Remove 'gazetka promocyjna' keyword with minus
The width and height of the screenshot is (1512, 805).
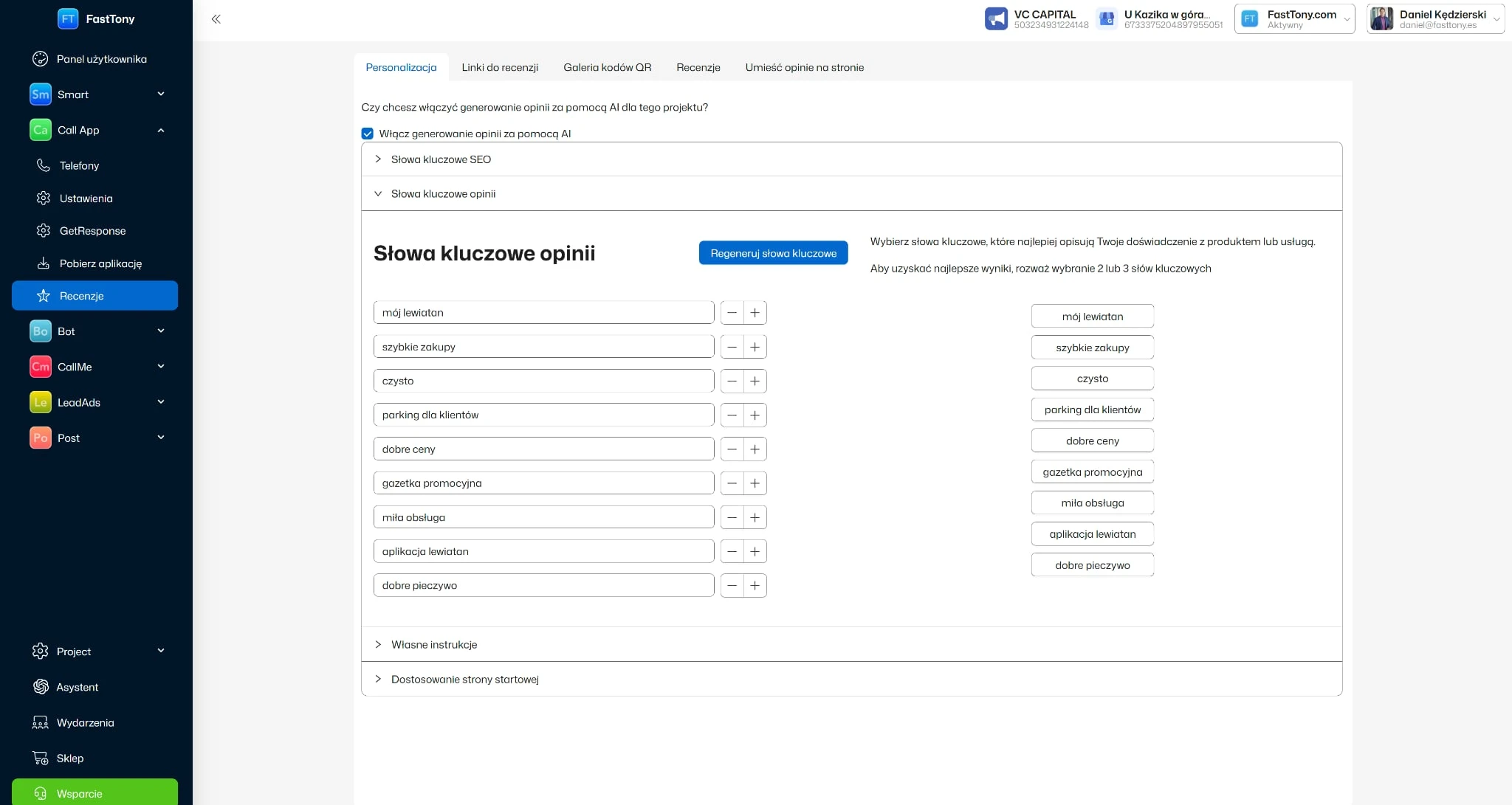coord(732,483)
